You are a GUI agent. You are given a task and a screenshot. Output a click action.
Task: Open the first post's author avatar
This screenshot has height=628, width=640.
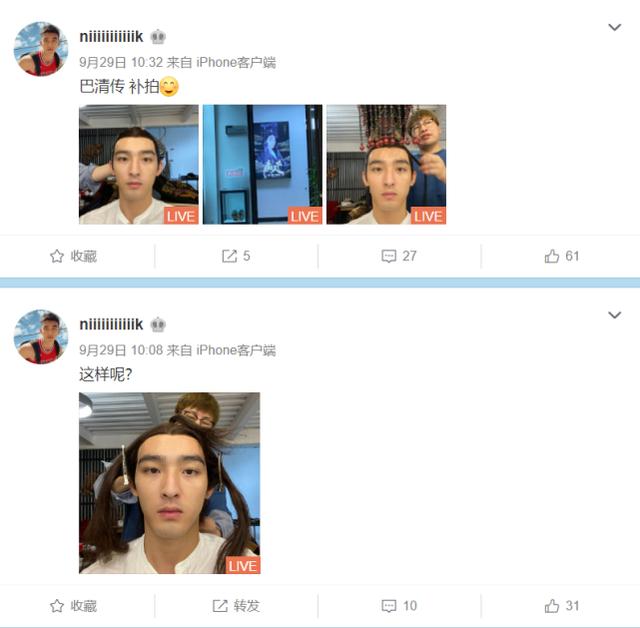coord(41,49)
